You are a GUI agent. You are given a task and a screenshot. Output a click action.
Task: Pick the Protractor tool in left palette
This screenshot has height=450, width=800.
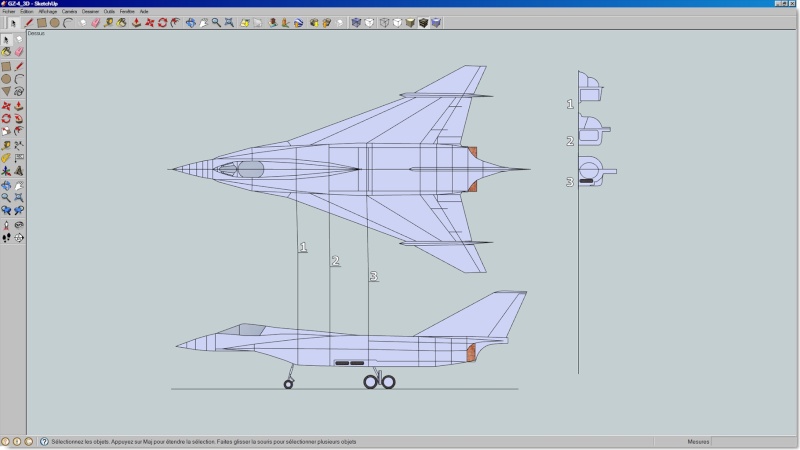pyautogui.click(x=6, y=158)
